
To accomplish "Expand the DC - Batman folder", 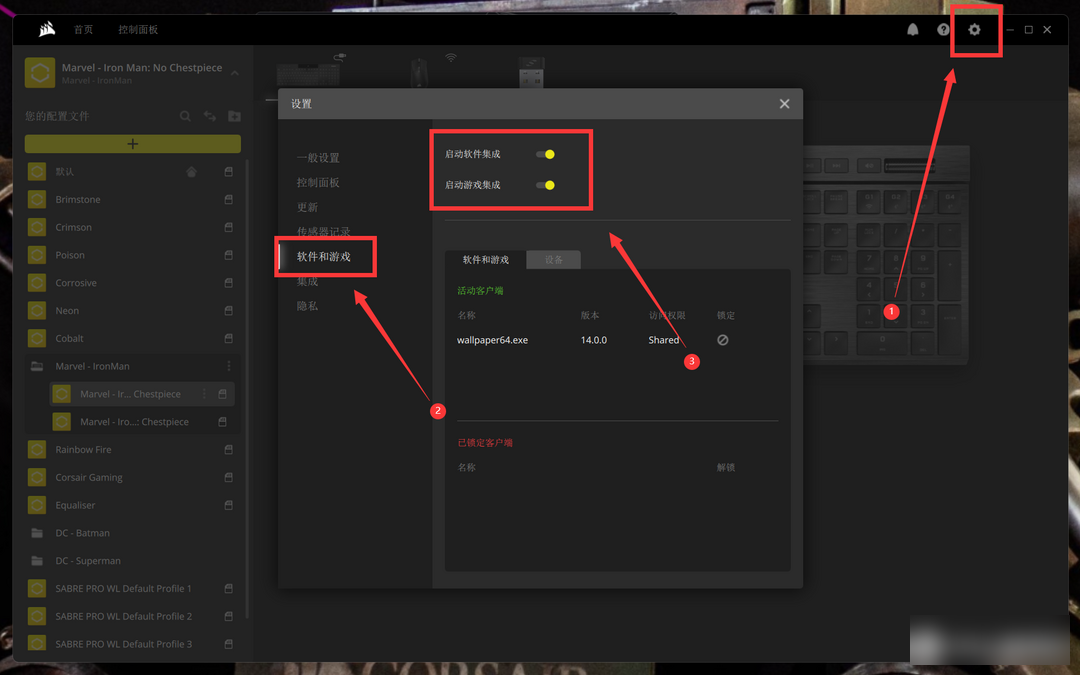I will point(37,532).
